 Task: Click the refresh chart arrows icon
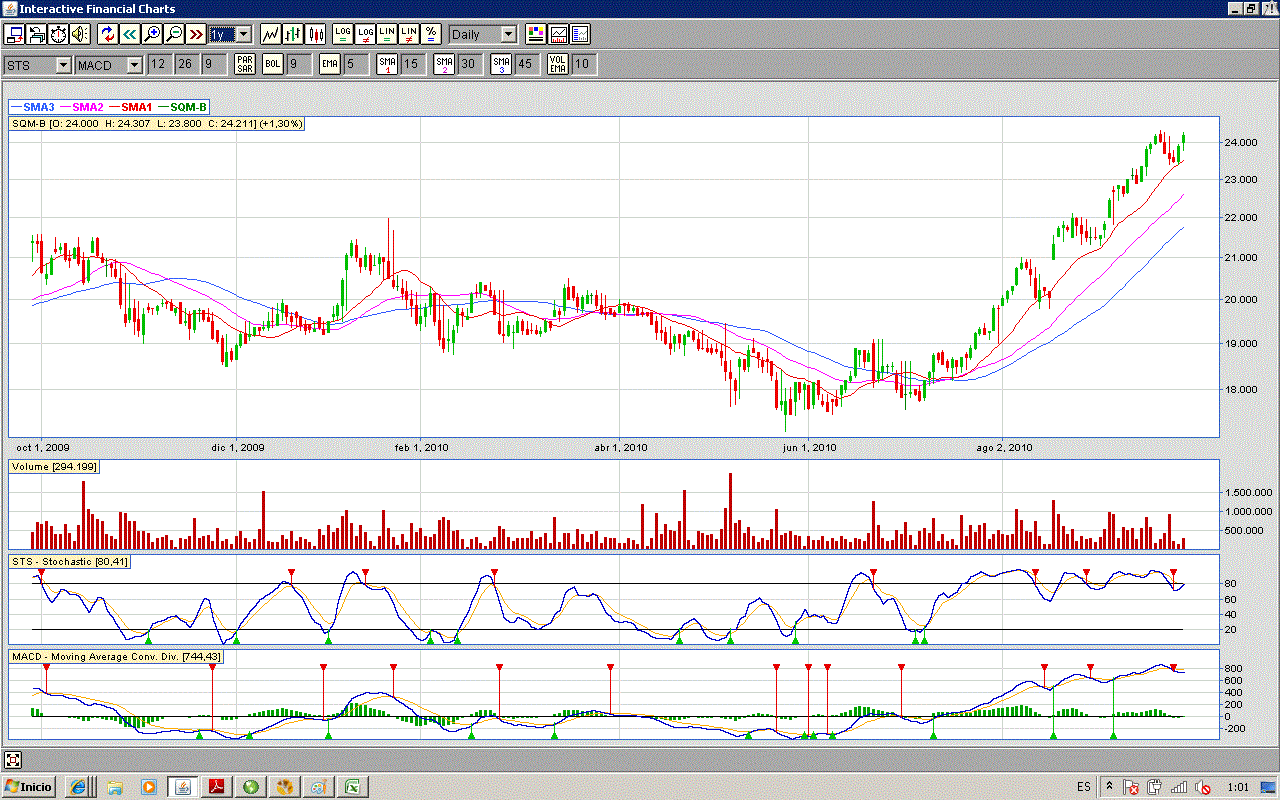107,34
